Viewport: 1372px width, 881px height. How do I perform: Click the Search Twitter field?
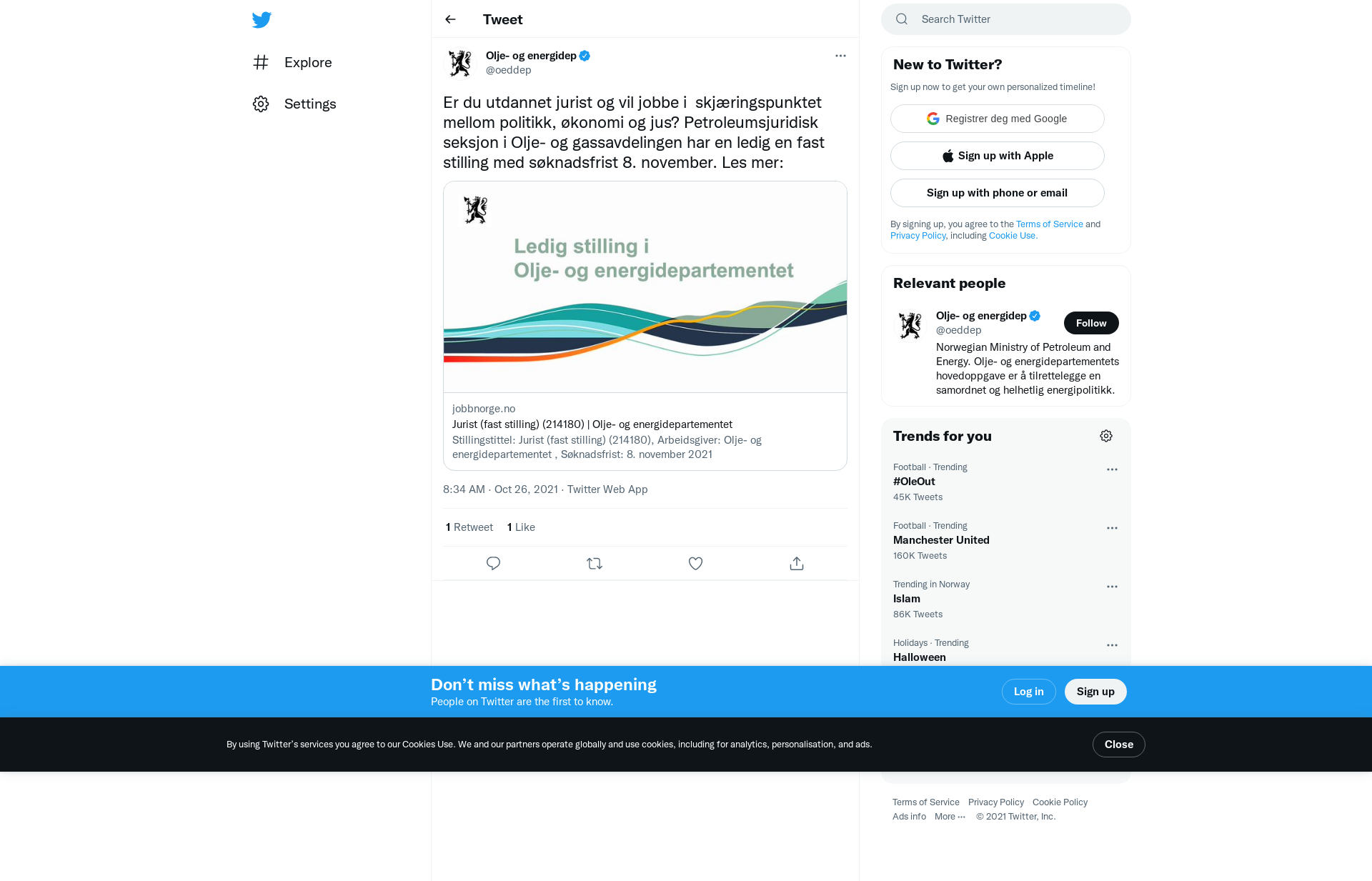pos(1006,19)
